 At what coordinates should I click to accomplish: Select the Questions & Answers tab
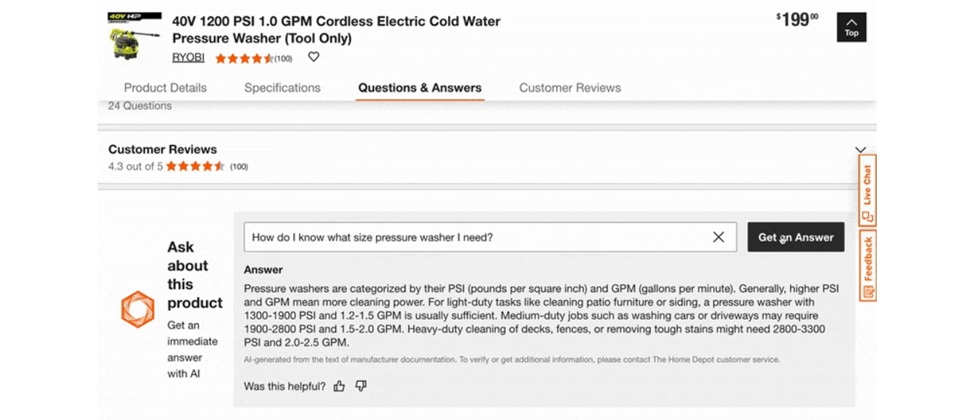[x=420, y=88]
